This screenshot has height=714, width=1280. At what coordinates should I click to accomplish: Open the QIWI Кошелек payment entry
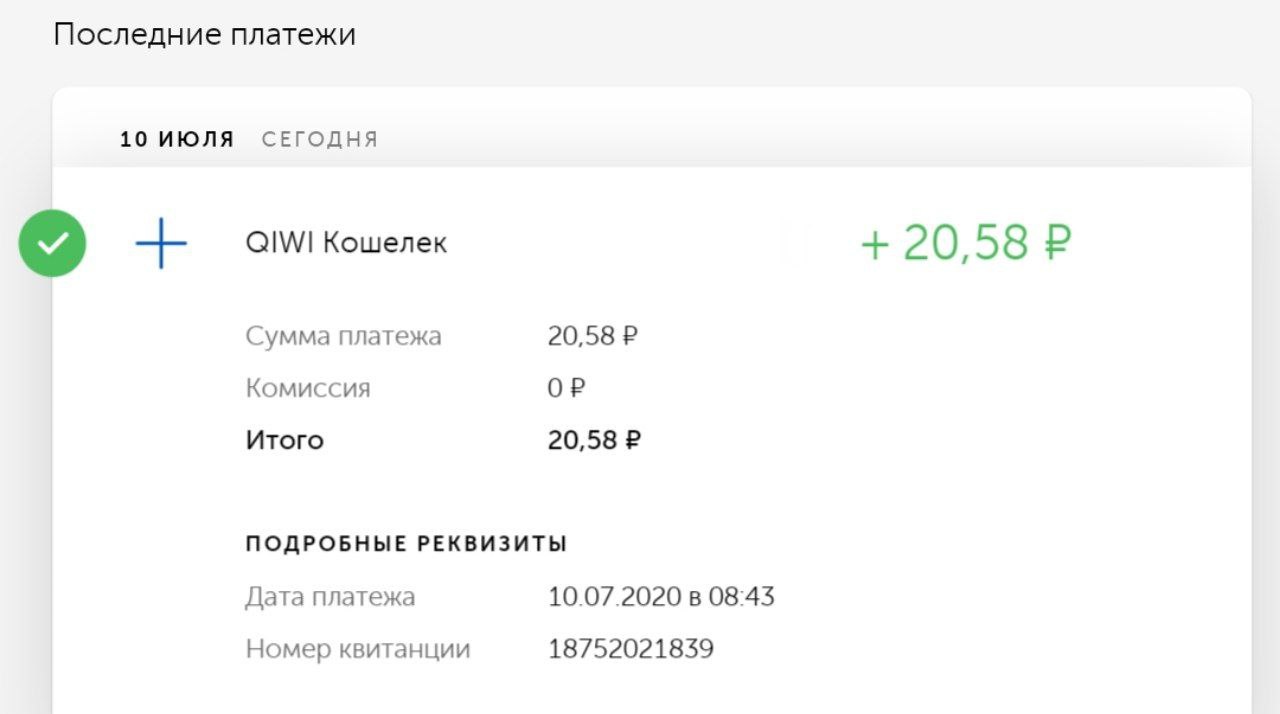pyautogui.click(x=346, y=243)
